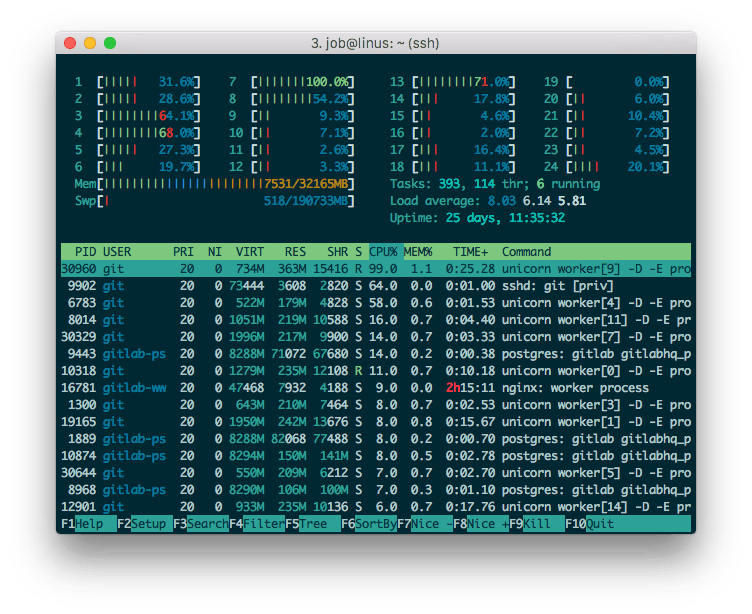Click the CPU 4 meter at 68.0%
The height and width of the screenshot is (614, 752).
(138, 133)
